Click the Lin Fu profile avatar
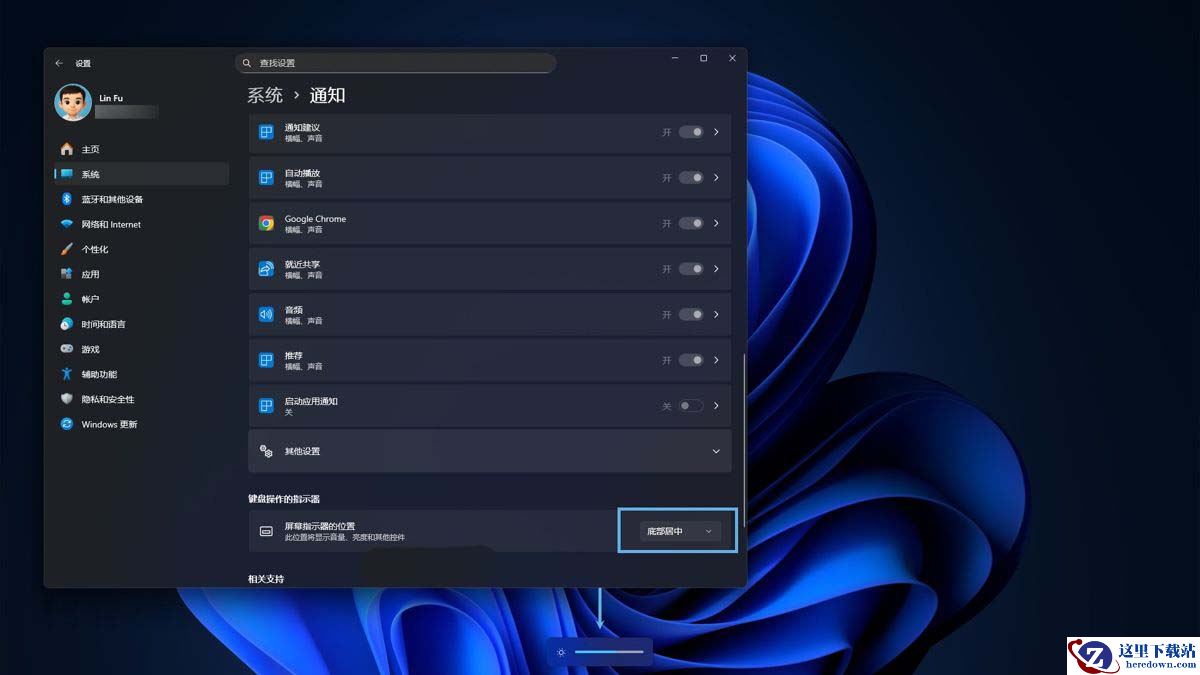1200x675 pixels. [73, 103]
